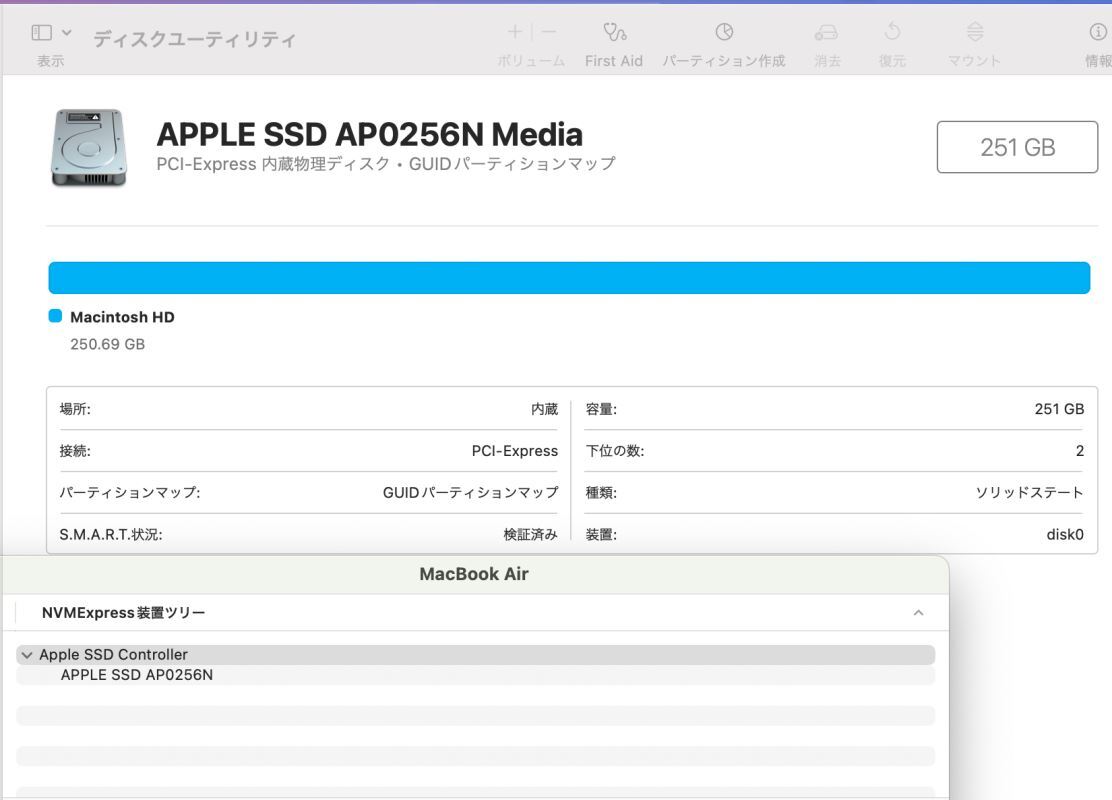The height and width of the screenshot is (800, 1112).
Task: Open the view options chevron beside sidebar icon
Action: [67, 33]
